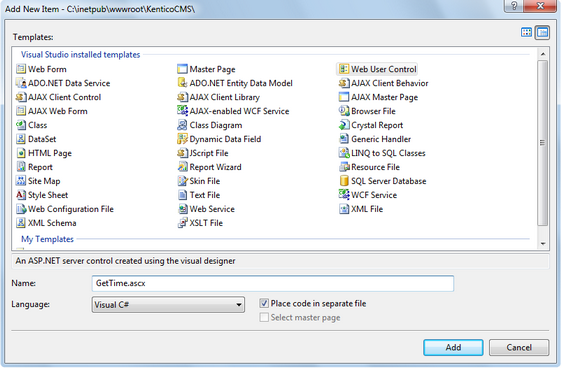
Task: Select Web User Control template item
Action: (x=377, y=69)
